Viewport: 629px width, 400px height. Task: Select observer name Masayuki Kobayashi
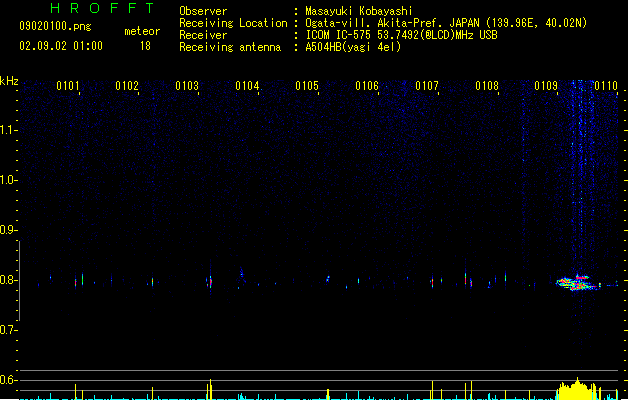coord(359,11)
